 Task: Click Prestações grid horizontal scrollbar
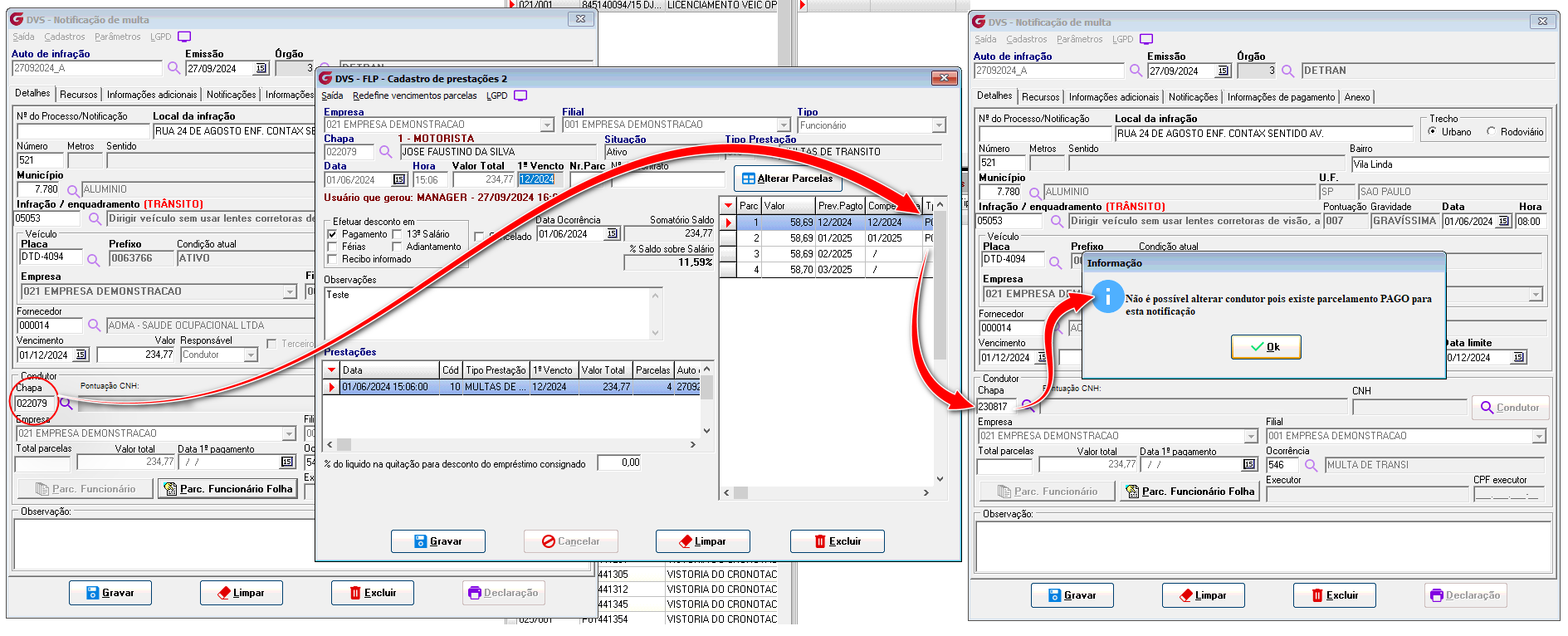click(512, 444)
